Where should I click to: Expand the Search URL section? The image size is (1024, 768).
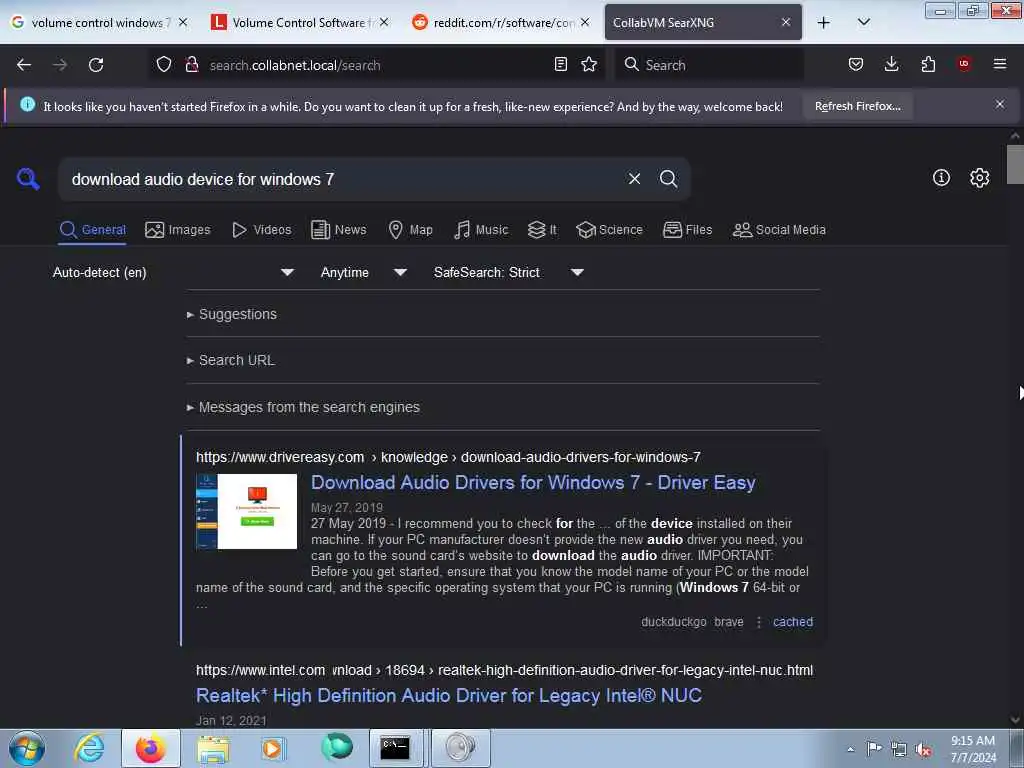pos(231,360)
